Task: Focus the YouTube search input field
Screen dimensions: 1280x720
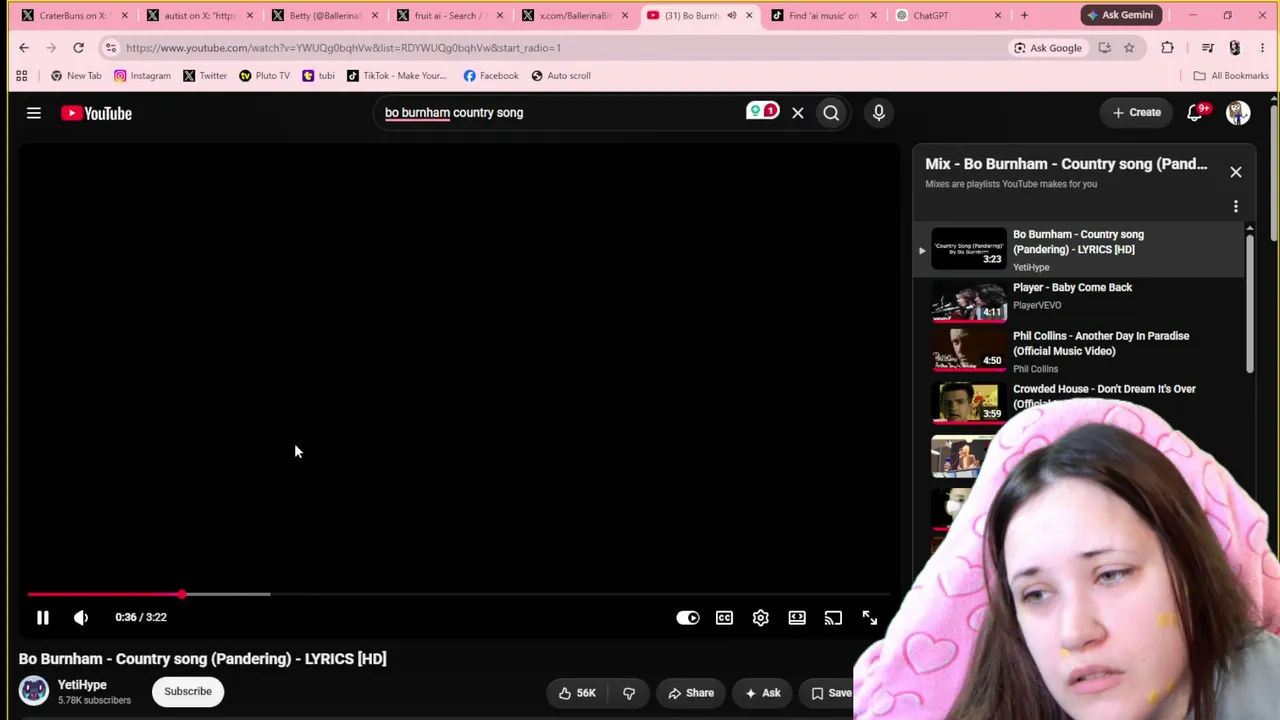Action: 560,113
